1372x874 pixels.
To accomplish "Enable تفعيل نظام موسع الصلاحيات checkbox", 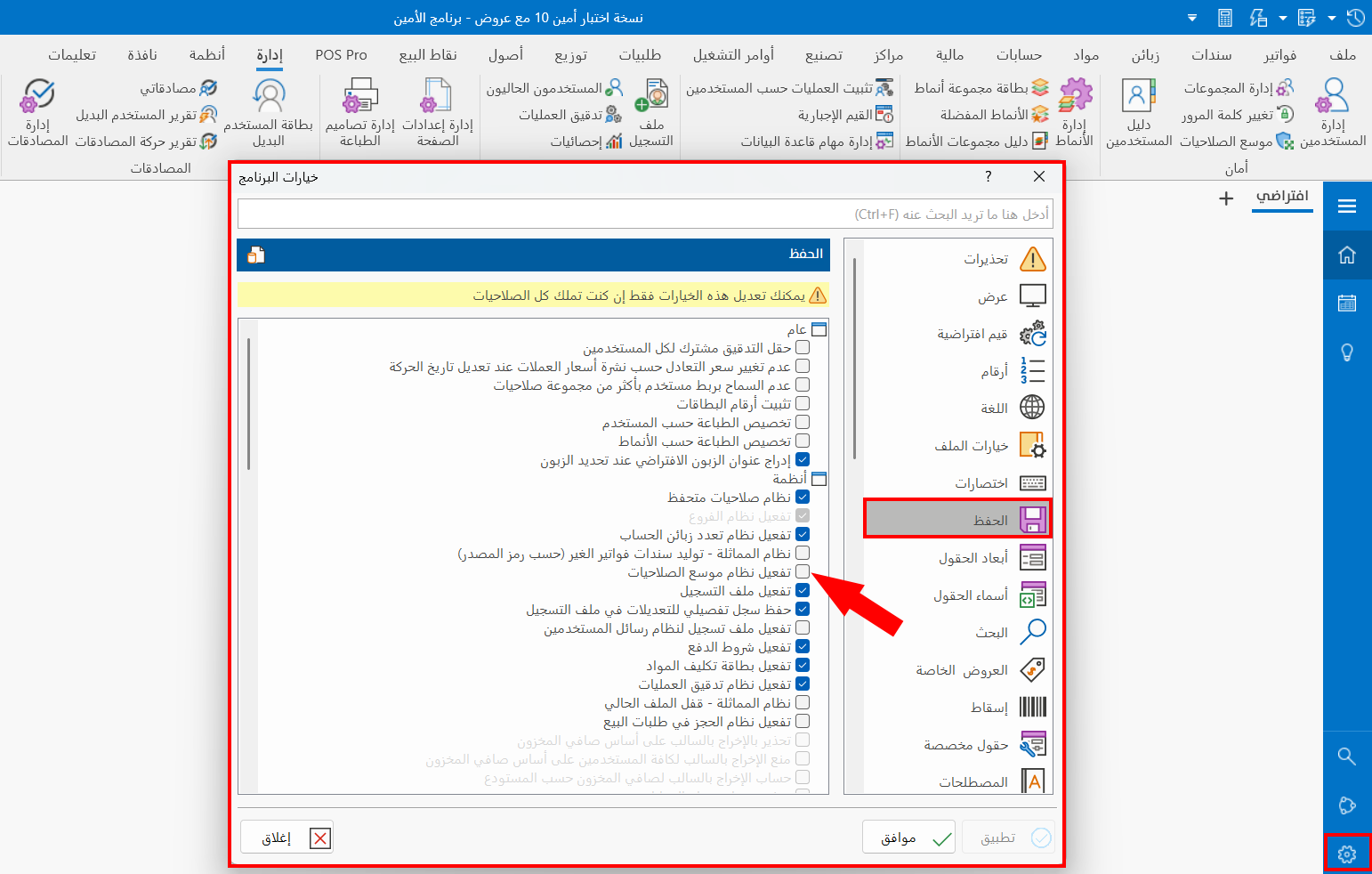I will pyautogui.click(x=803, y=571).
